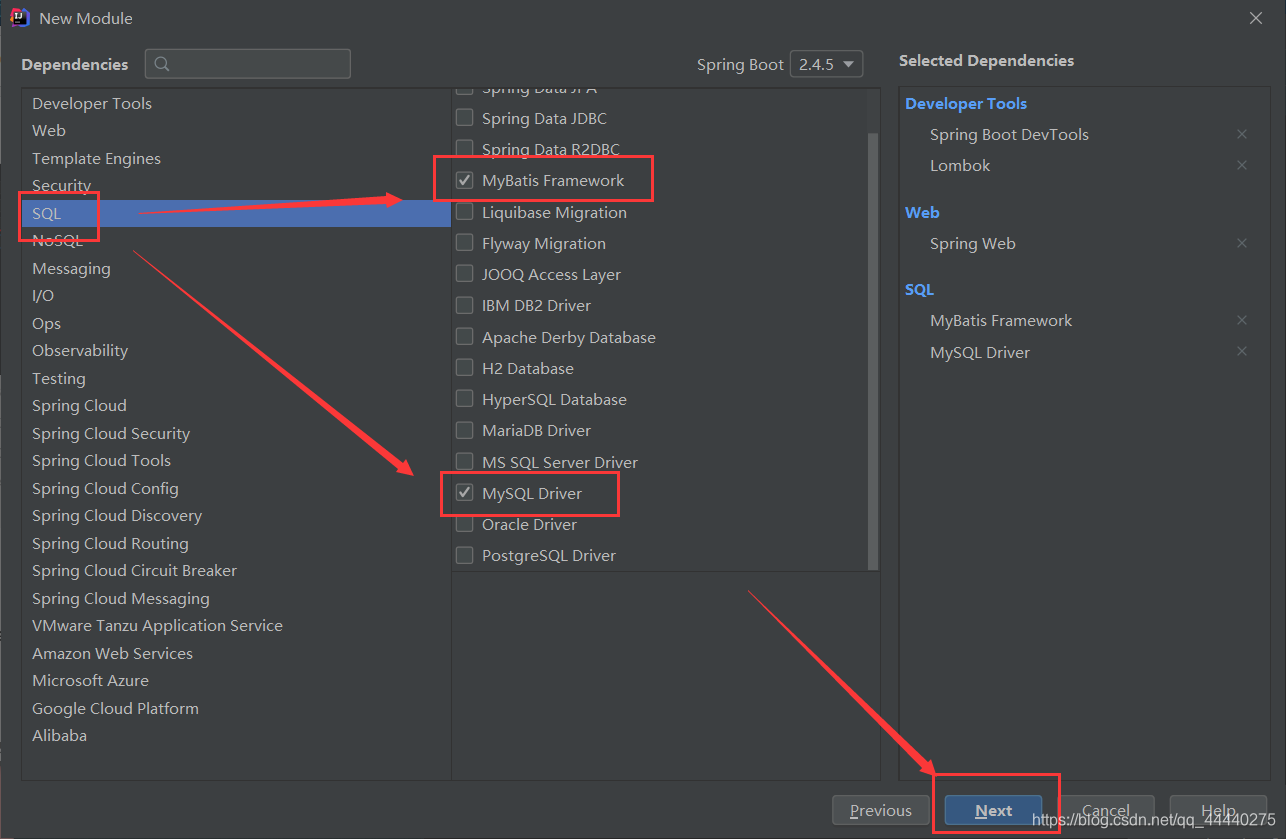
Task: Click Spring Boot DevTools selected entry
Action: [x=1009, y=134]
